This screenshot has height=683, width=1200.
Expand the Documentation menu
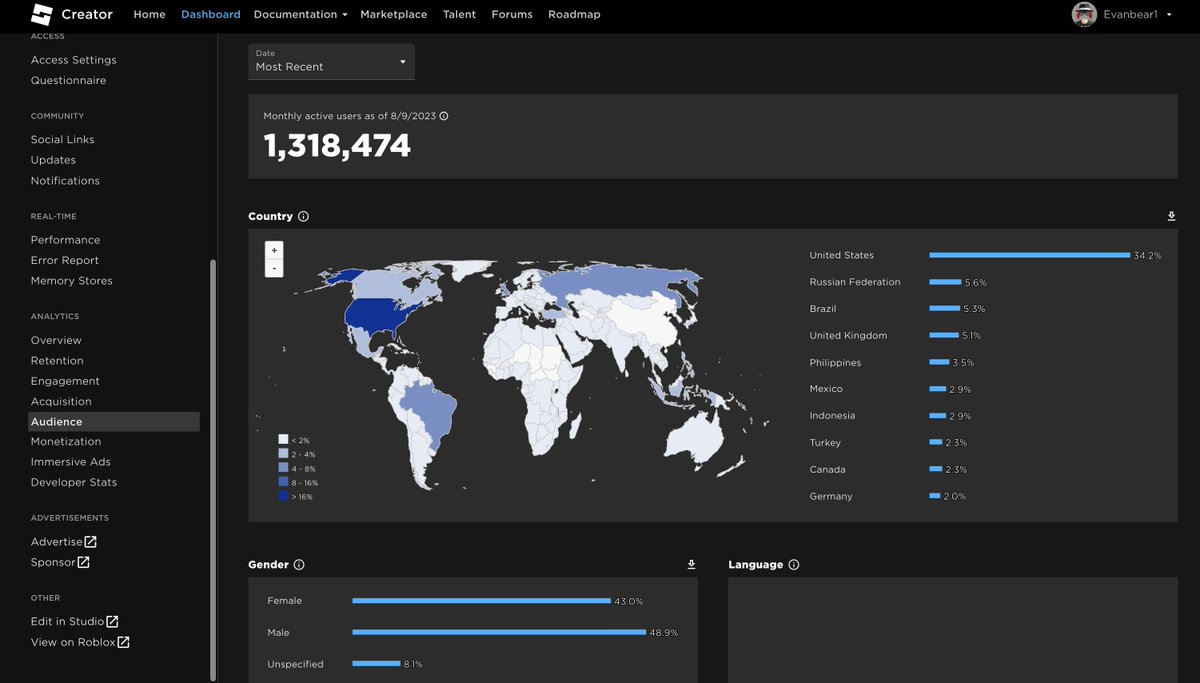(300, 14)
